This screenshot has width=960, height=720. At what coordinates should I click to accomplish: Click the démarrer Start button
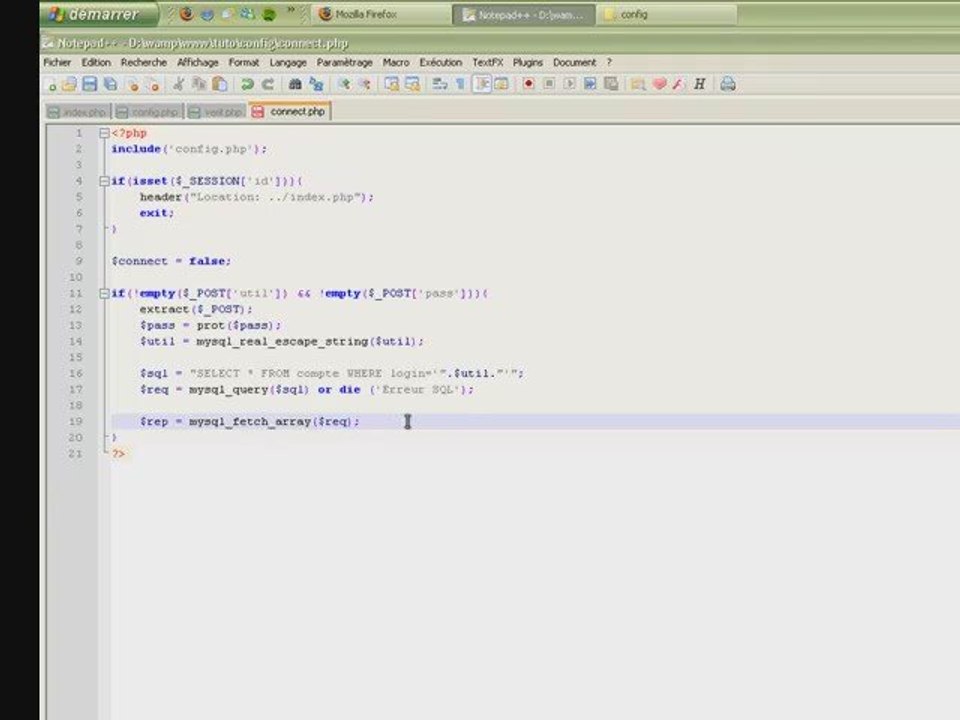click(99, 14)
